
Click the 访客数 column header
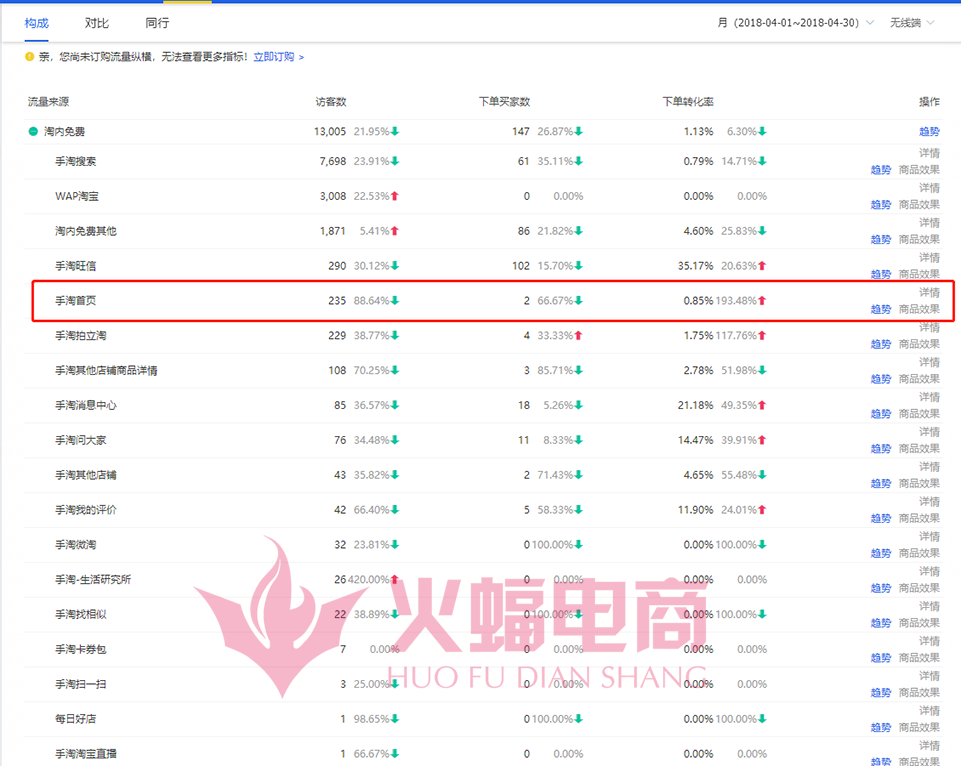(331, 102)
